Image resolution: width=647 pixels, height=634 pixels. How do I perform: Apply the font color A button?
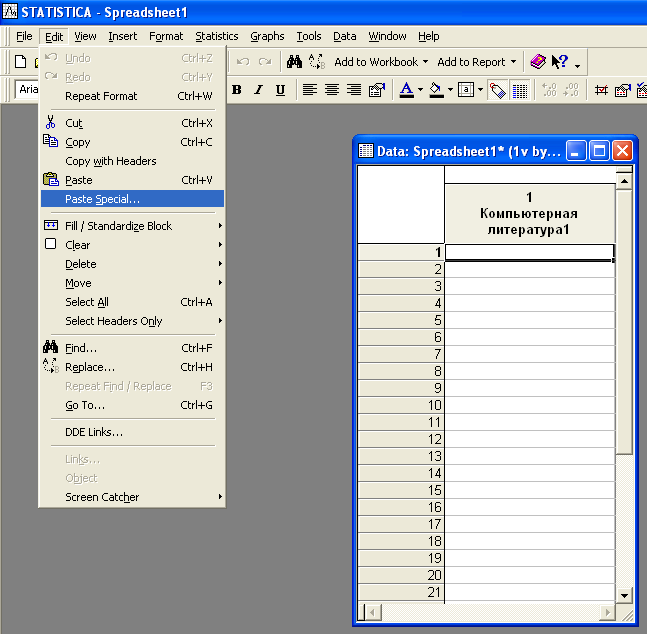tap(407, 90)
